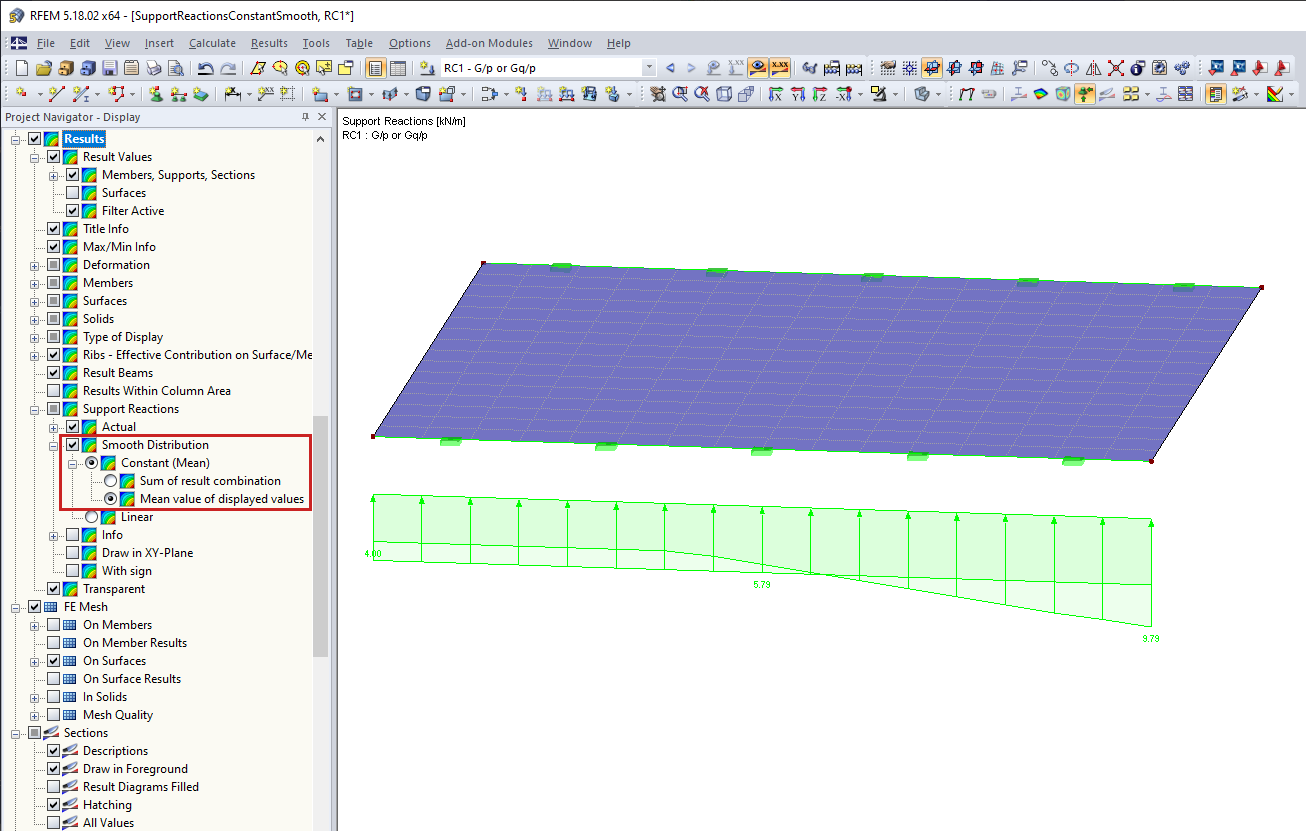Screen dimensions: 1306x831
Task: Go to previous load case arrow
Action: pos(670,68)
